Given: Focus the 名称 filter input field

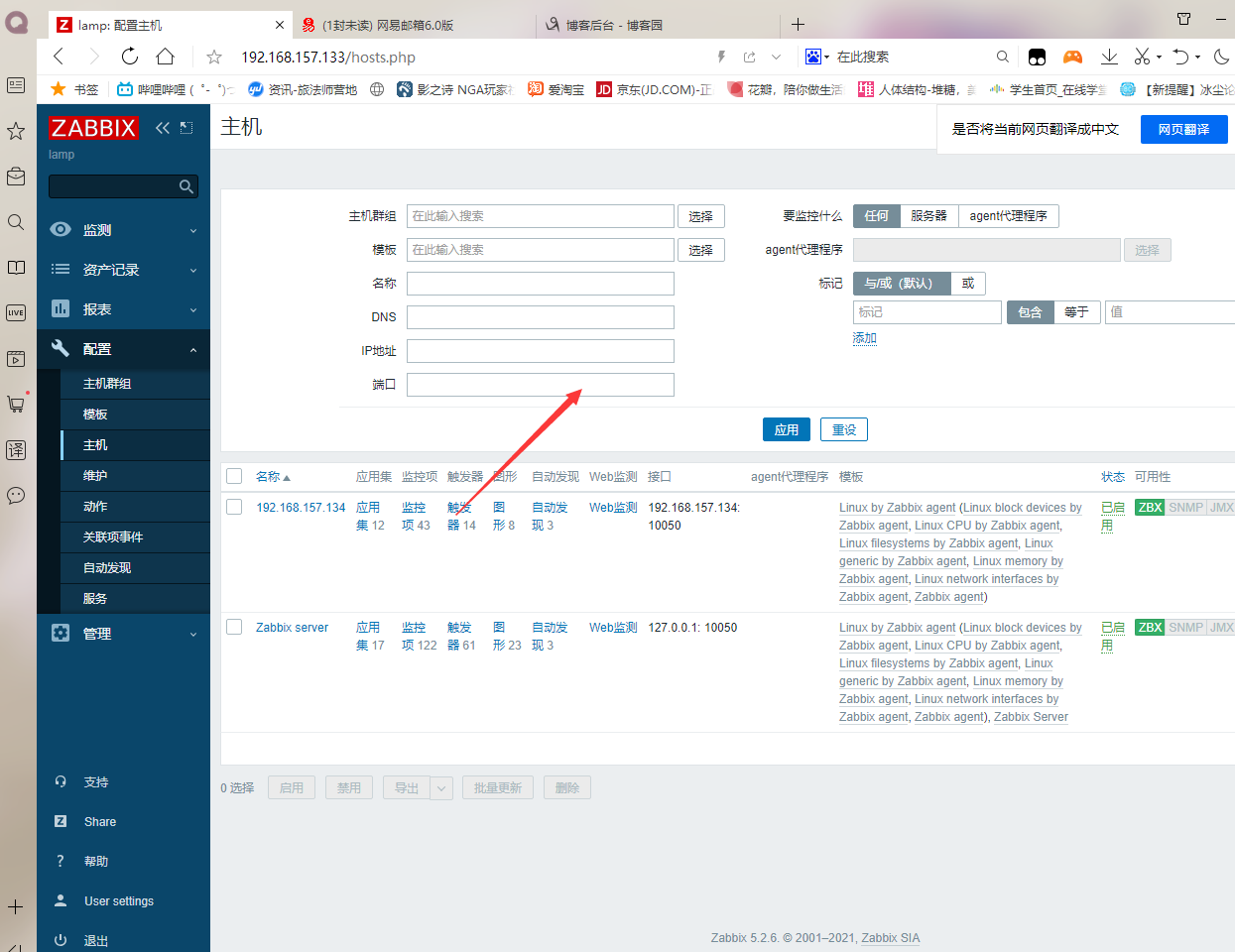Looking at the screenshot, I should click(x=541, y=284).
